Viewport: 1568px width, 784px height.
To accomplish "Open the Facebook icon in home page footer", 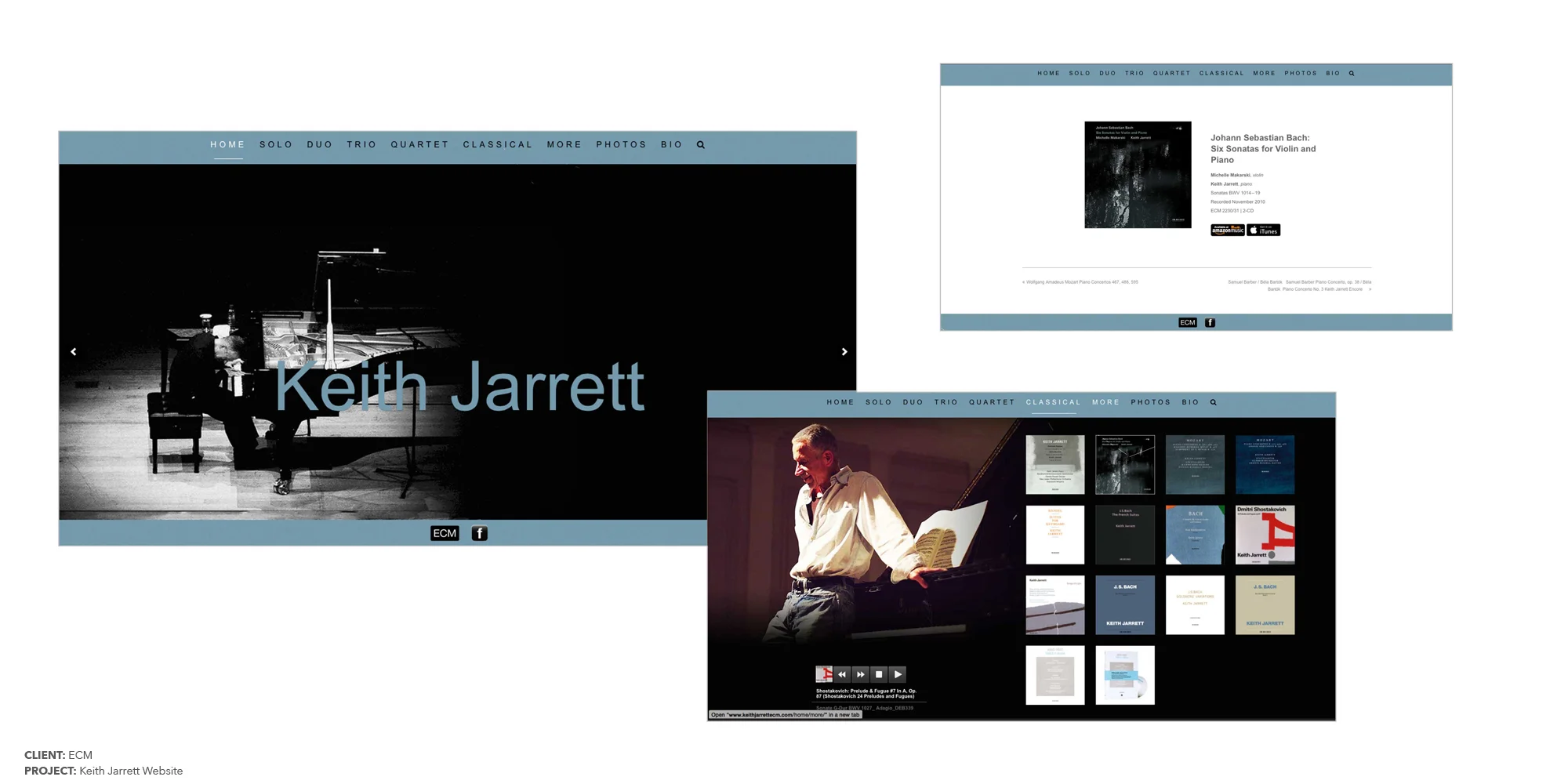I will (479, 533).
